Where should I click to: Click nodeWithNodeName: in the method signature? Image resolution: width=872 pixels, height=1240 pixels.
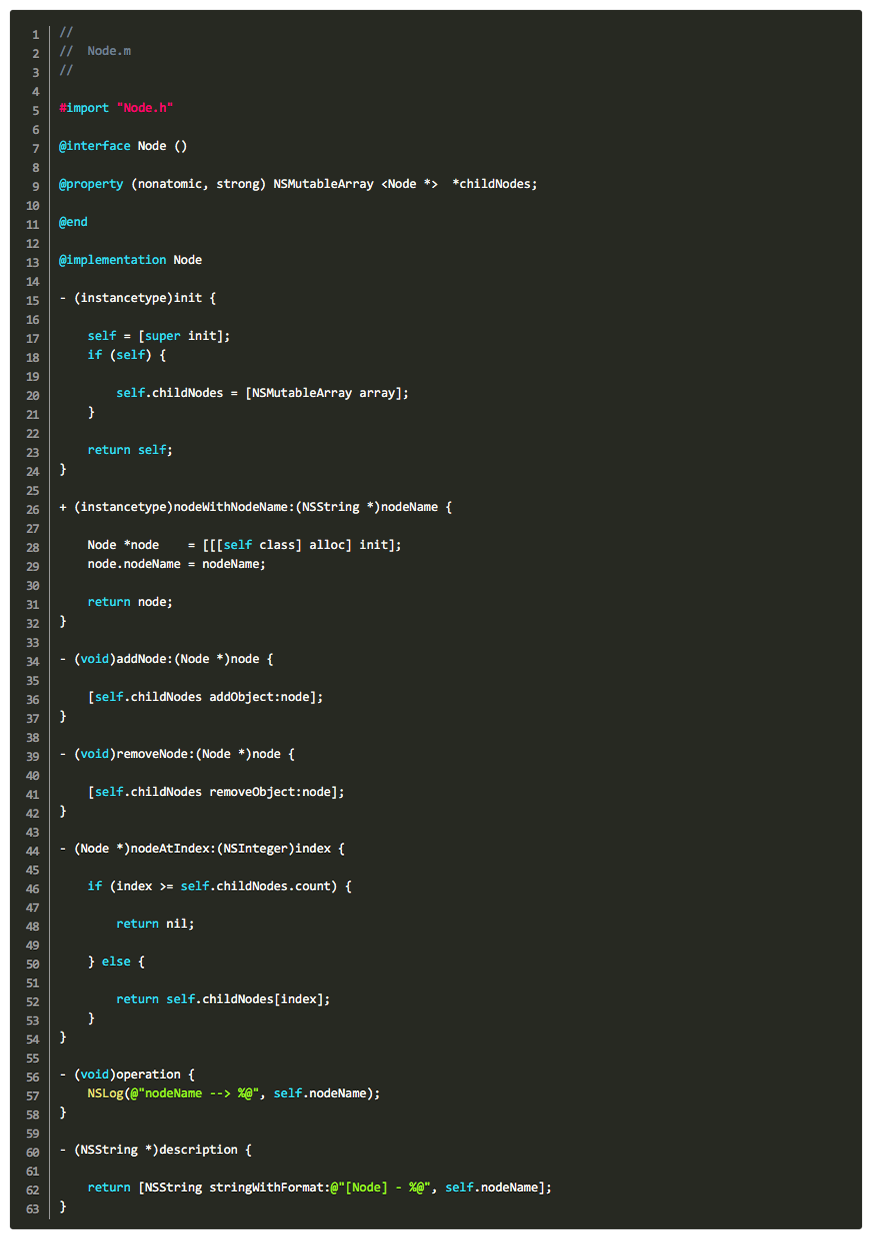pos(234,507)
